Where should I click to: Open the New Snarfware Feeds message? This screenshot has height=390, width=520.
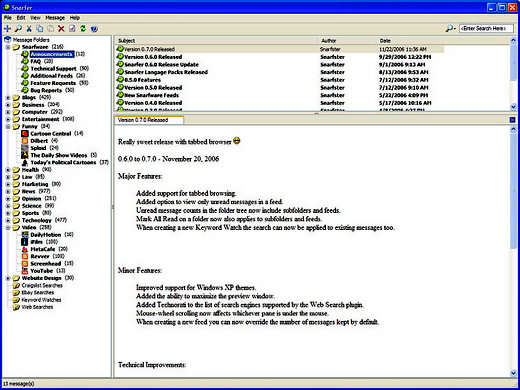coord(151,95)
